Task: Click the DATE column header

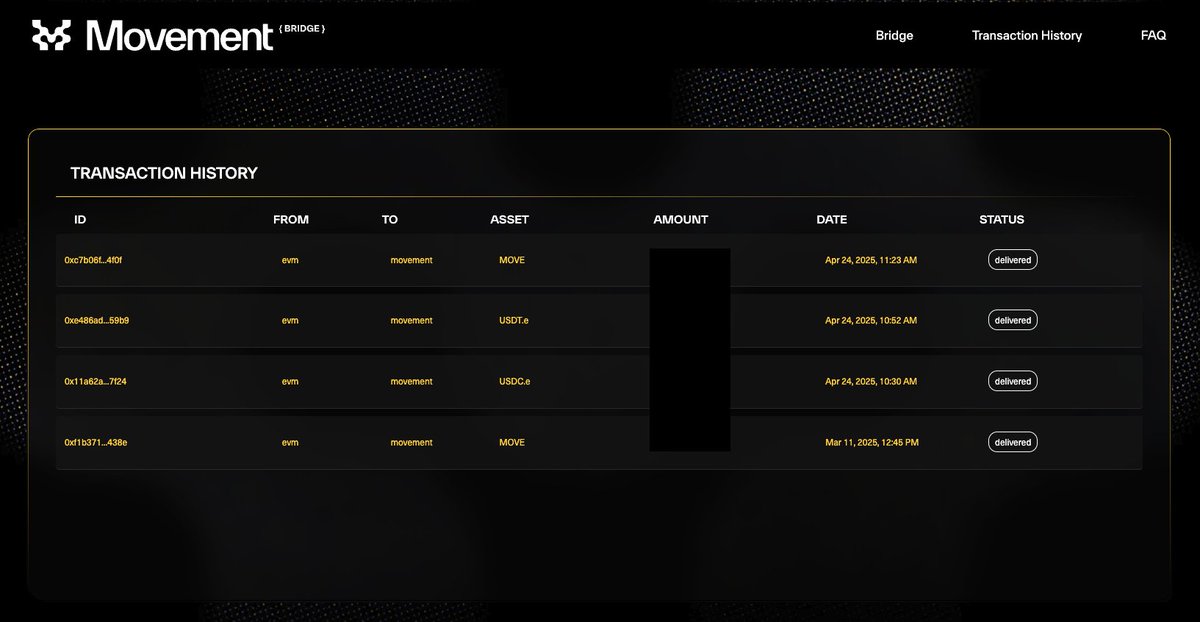Action: pos(831,219)
